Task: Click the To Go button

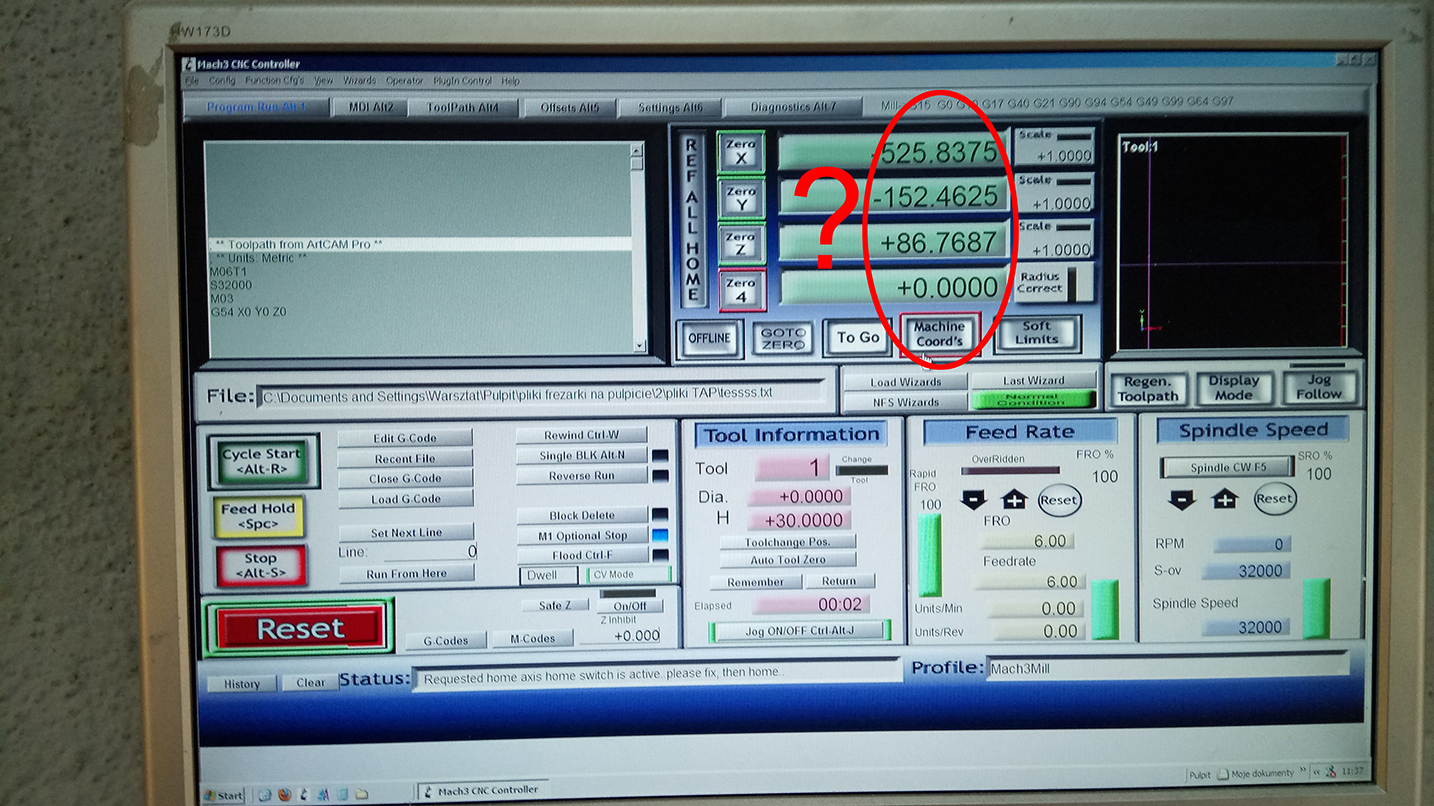Action: coord(857,338)
